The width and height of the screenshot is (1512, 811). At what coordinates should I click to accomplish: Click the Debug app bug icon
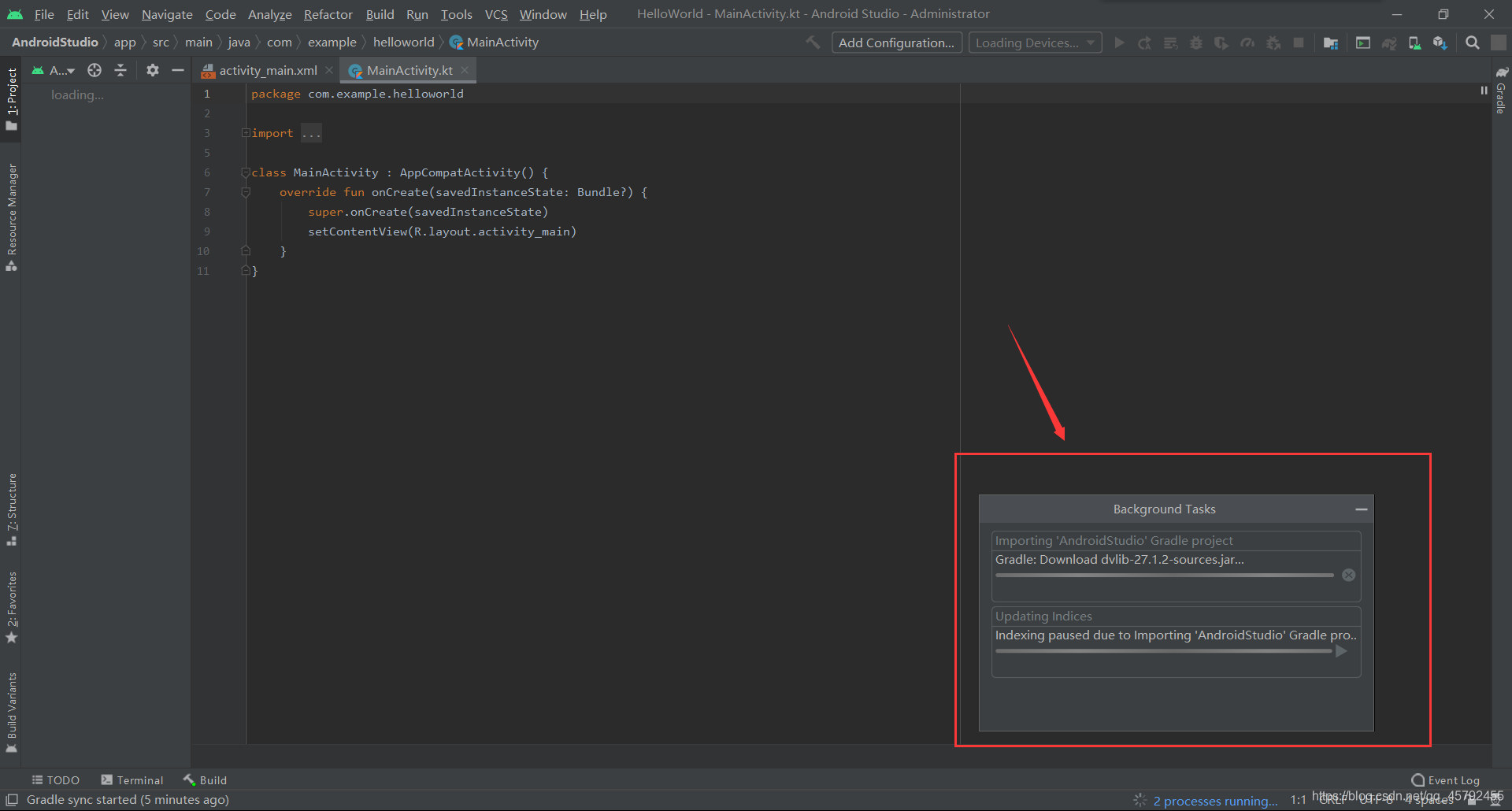pyautogui.click(x=1196, y=43)
